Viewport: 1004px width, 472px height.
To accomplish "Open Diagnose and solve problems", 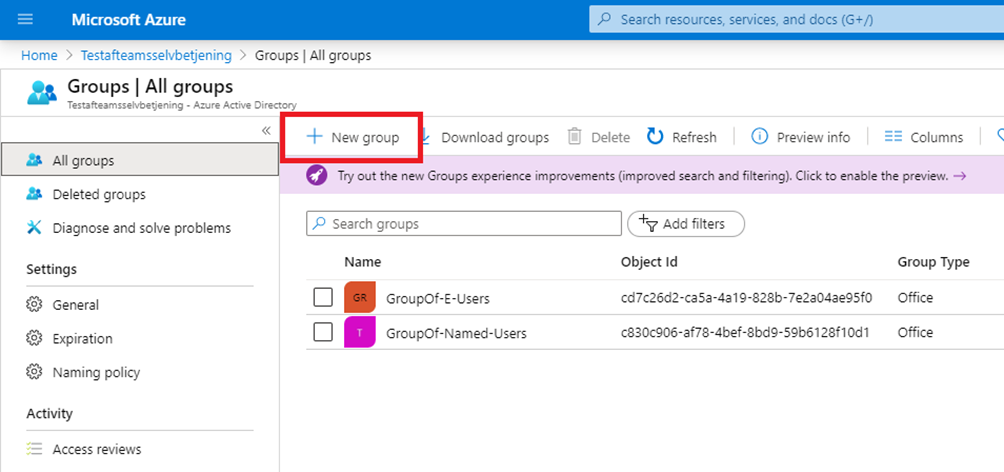I will tap(140, 228).
